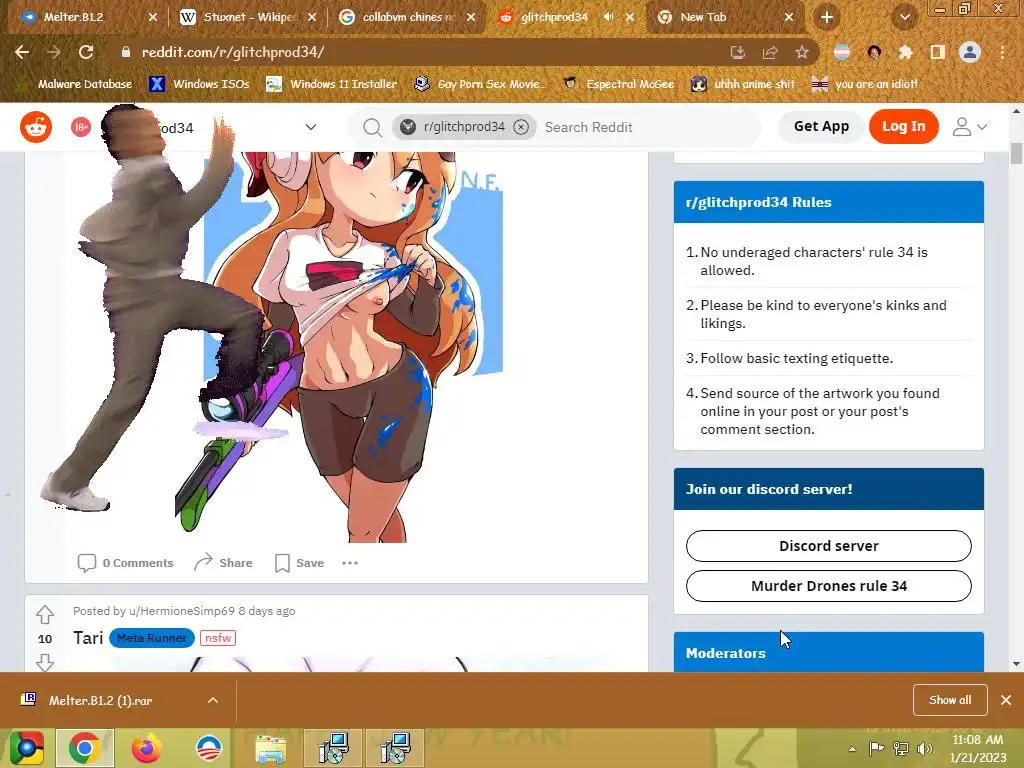The height and width of the screenshot is (768, 1024).
Task: Click the post's Share button
Action: coord(223,563)
